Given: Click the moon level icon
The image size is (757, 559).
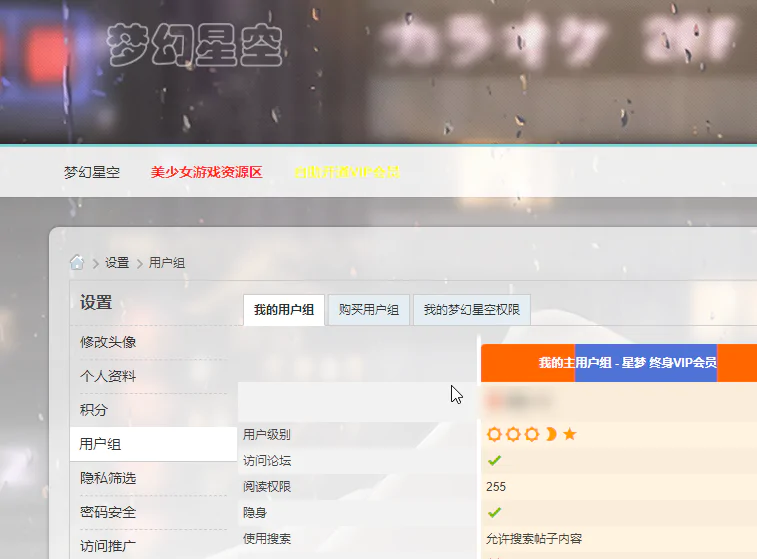Looking at the screenshot, I should point(551,434).
